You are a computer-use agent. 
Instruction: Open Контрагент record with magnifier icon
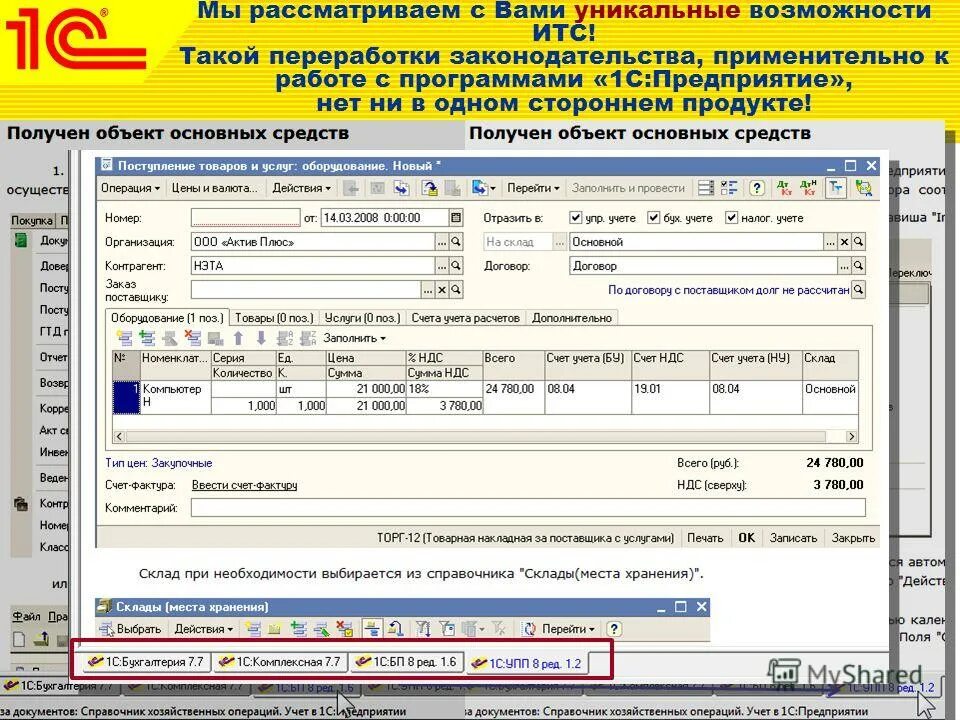coord(456,266)
